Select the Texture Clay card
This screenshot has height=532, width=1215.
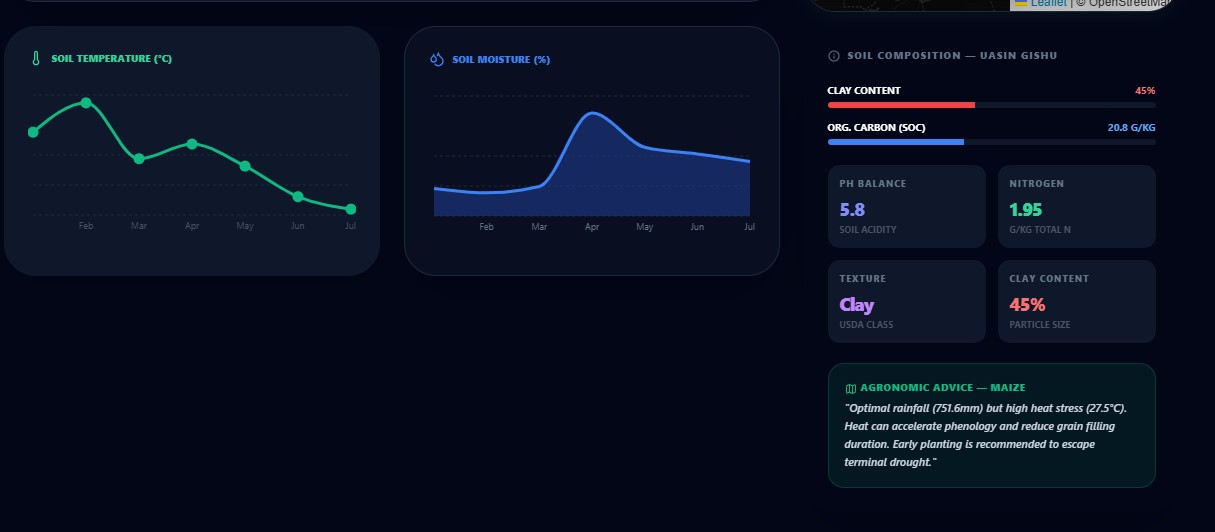click(x=907, y=301)
